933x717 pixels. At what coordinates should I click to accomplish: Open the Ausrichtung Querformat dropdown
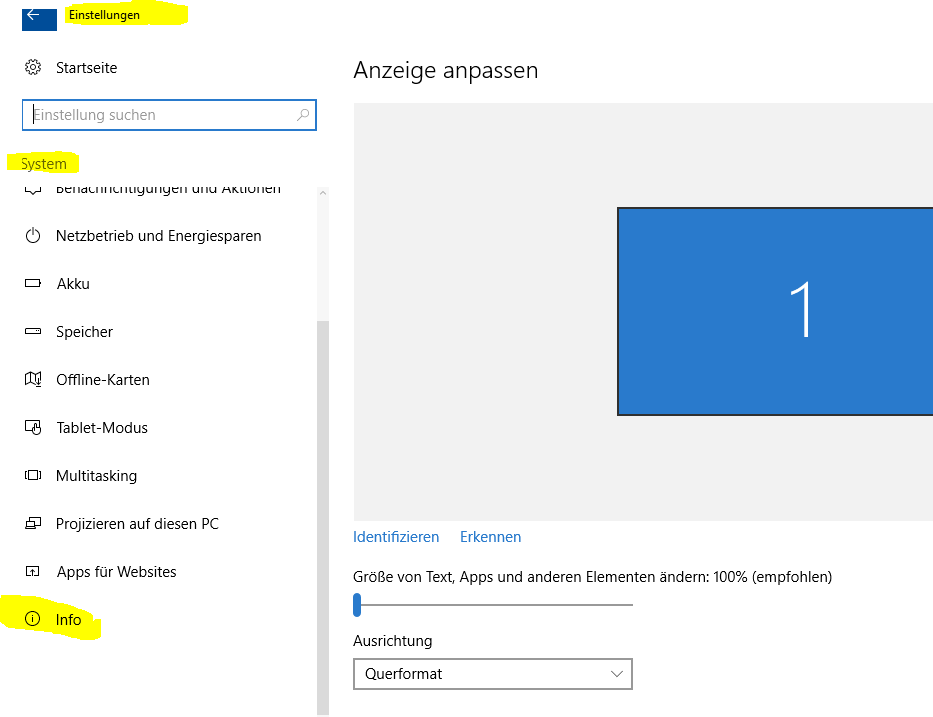click(x=493, y=674)
